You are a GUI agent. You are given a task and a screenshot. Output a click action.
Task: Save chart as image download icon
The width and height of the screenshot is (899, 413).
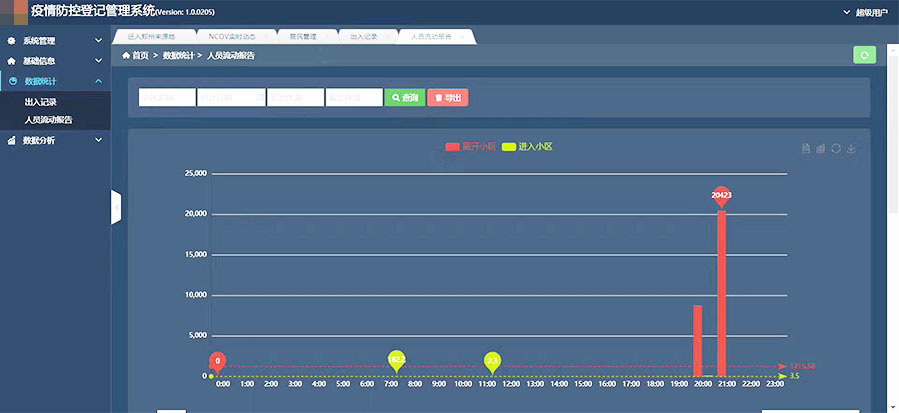pos(851,149)
